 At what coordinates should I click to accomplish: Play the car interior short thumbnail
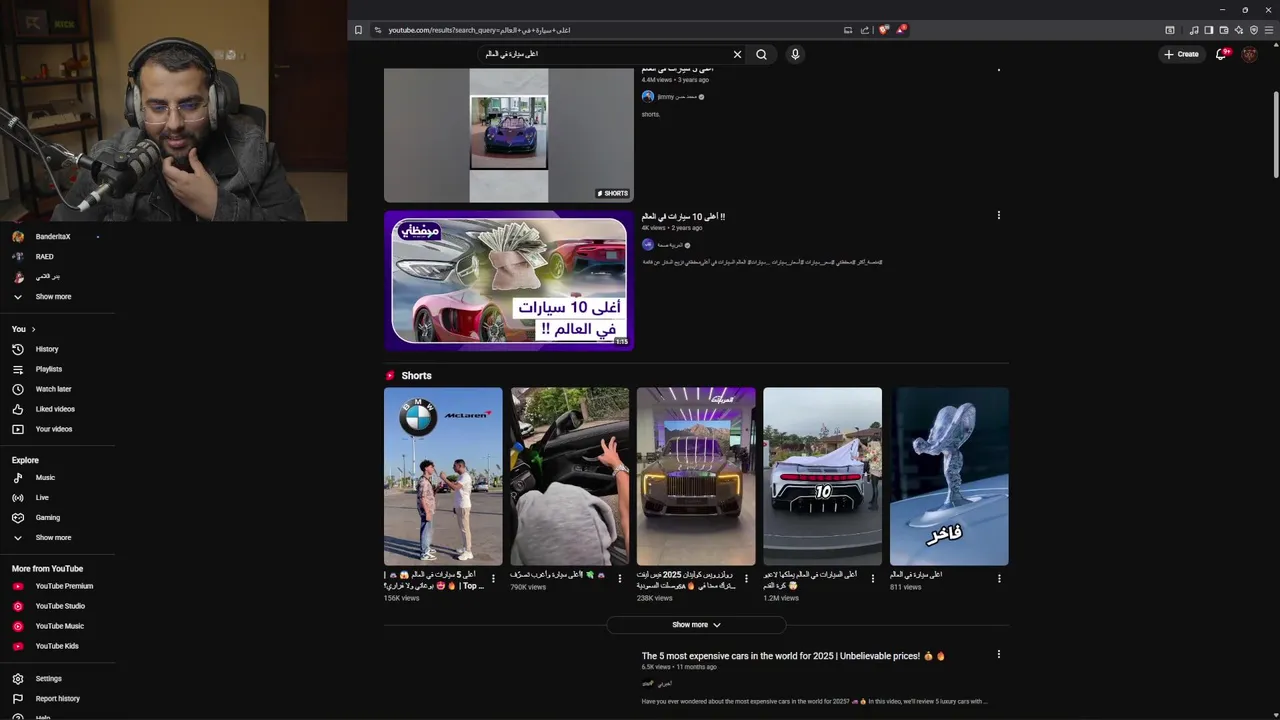[x=570, y=477]
